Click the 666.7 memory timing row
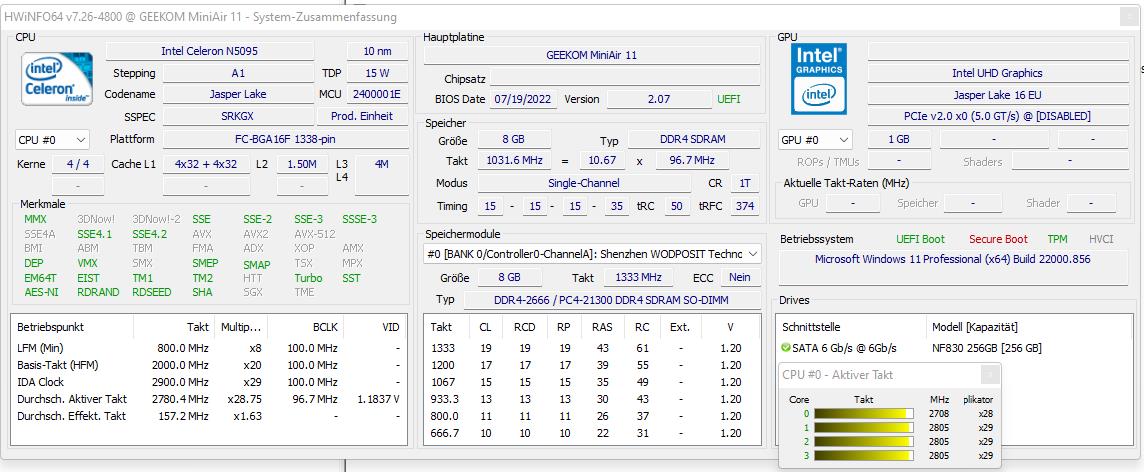 (x=592, y=433)
